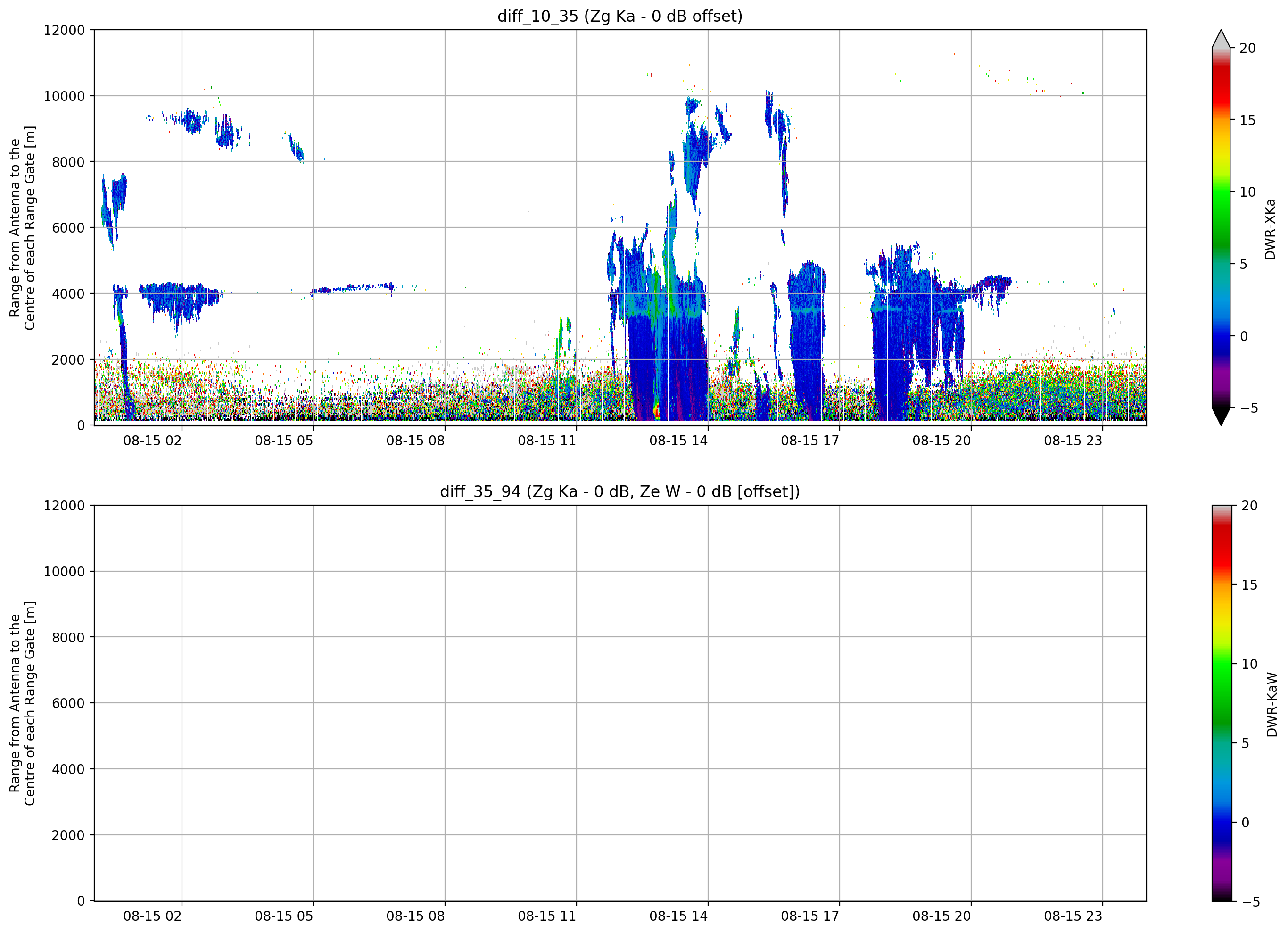The width and height of the screenshot is (1288, 933).
Task: Click the "10000" y-tick on the bottom plot
Action: tap(64, 572)
